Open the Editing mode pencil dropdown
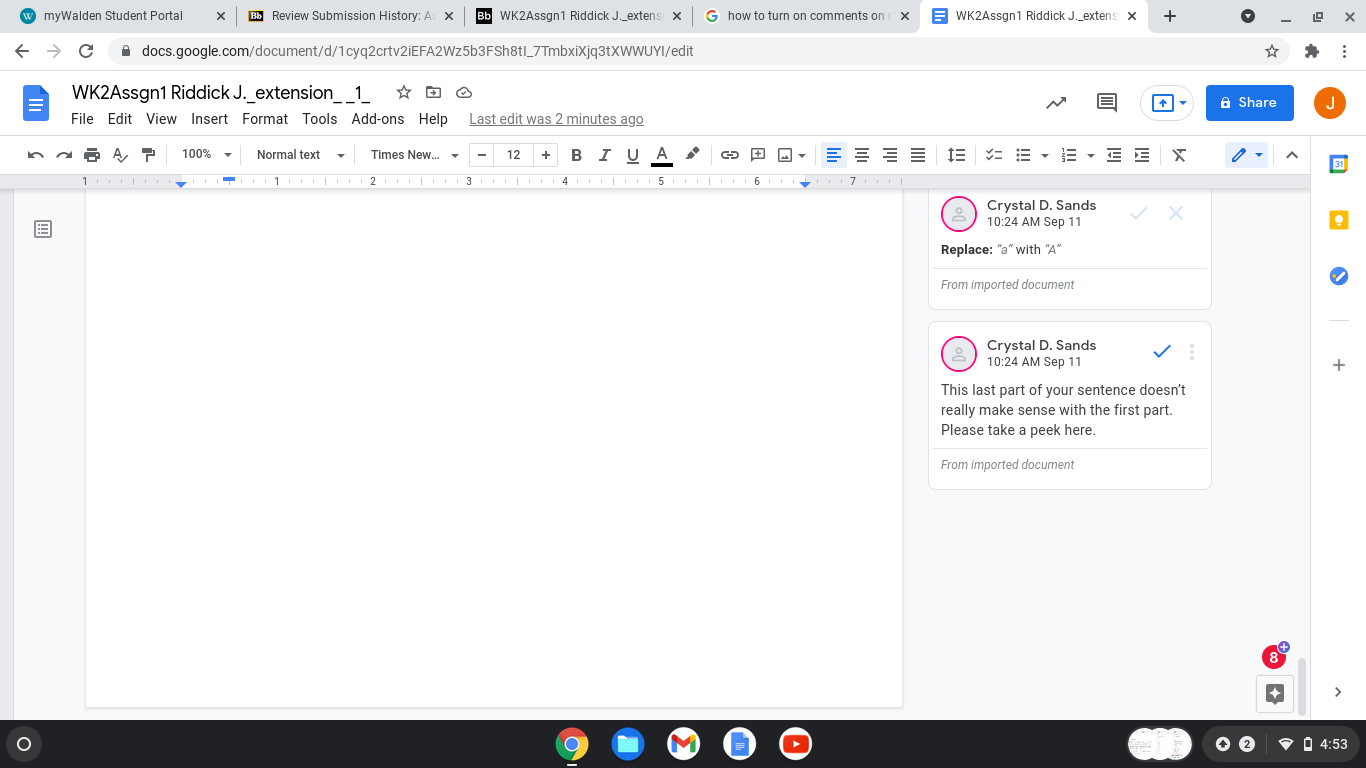The height and width of the screenshot is (768, 1366). 1247,155
